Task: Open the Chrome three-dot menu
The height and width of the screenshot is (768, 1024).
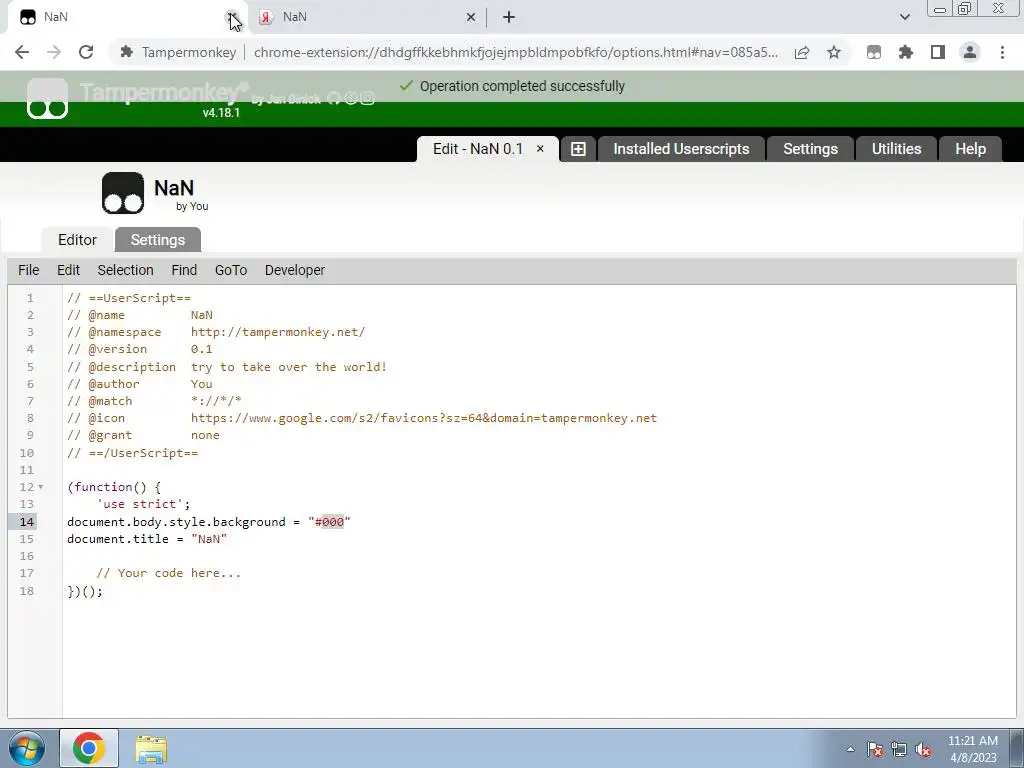Action: coord(1002,52)
